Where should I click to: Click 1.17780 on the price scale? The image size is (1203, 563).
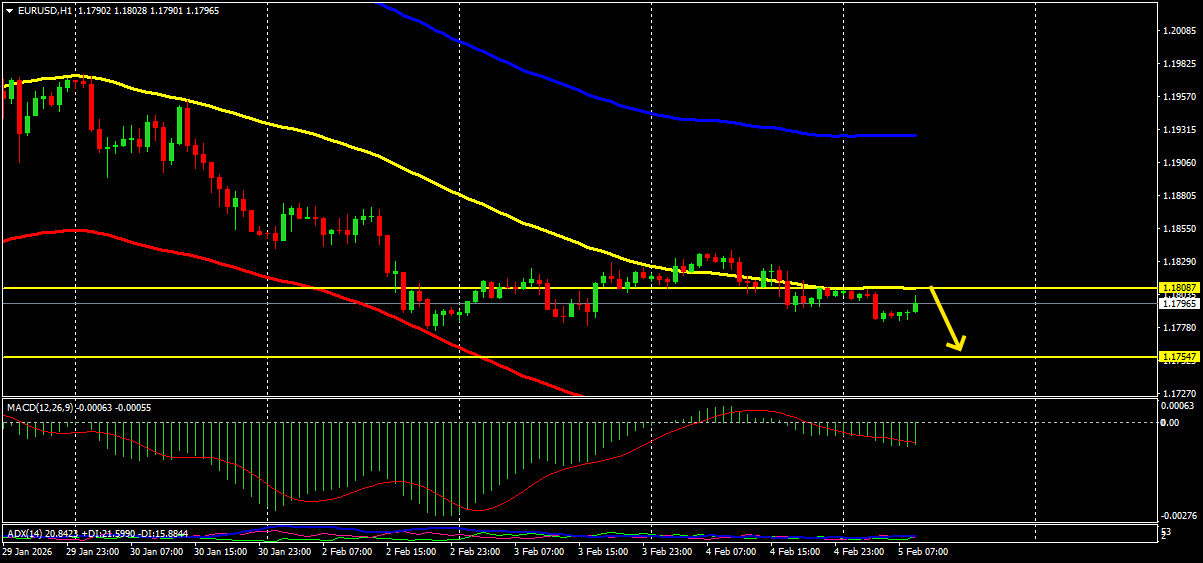[x=1179, y=328]
